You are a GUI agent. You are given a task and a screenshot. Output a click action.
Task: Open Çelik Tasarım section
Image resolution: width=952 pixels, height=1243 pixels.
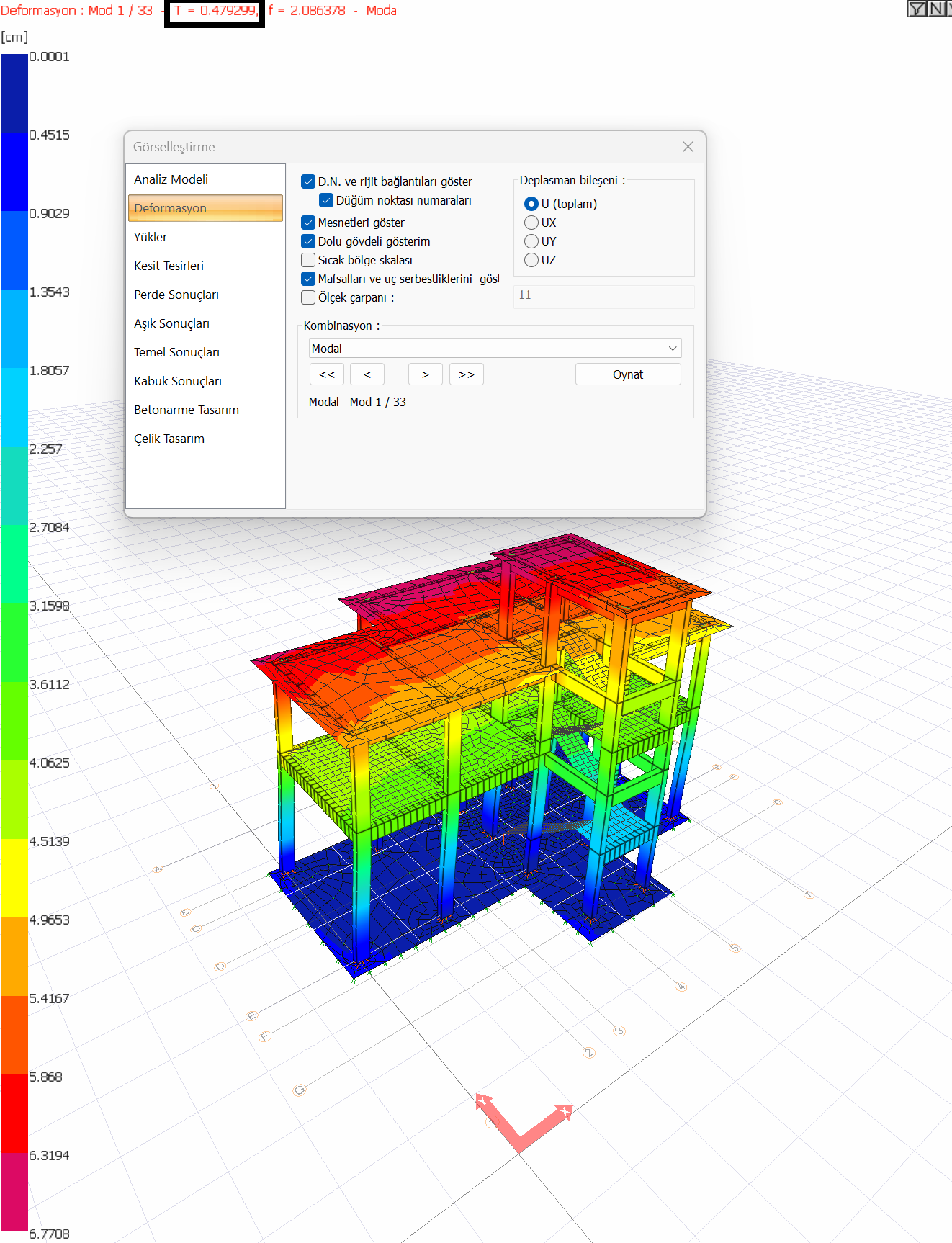click(205, 439)
